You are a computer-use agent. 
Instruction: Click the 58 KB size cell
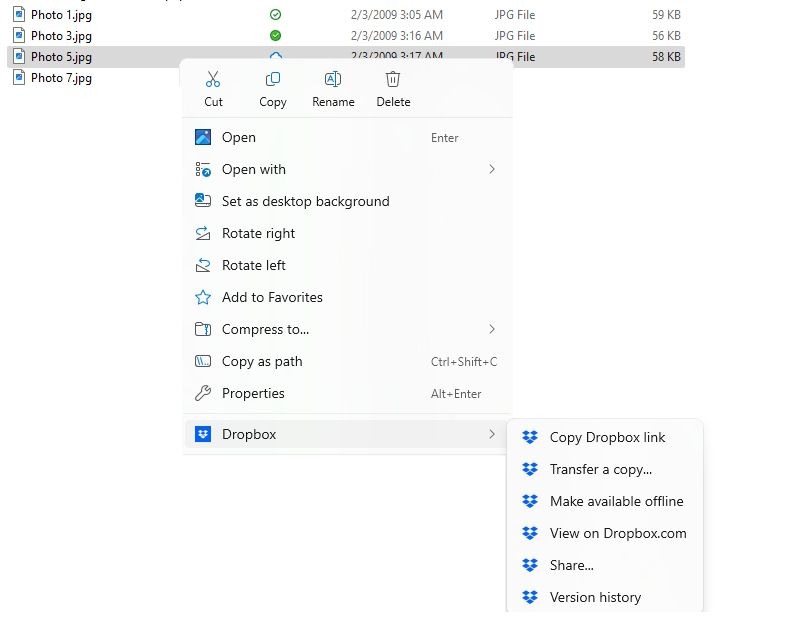click(666, 57)
